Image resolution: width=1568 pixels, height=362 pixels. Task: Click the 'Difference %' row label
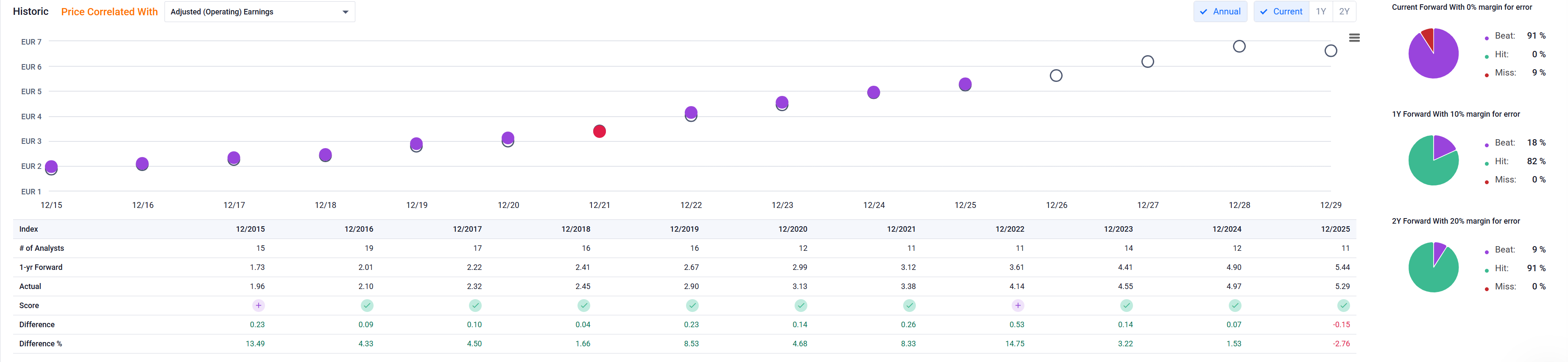point(41,344)
